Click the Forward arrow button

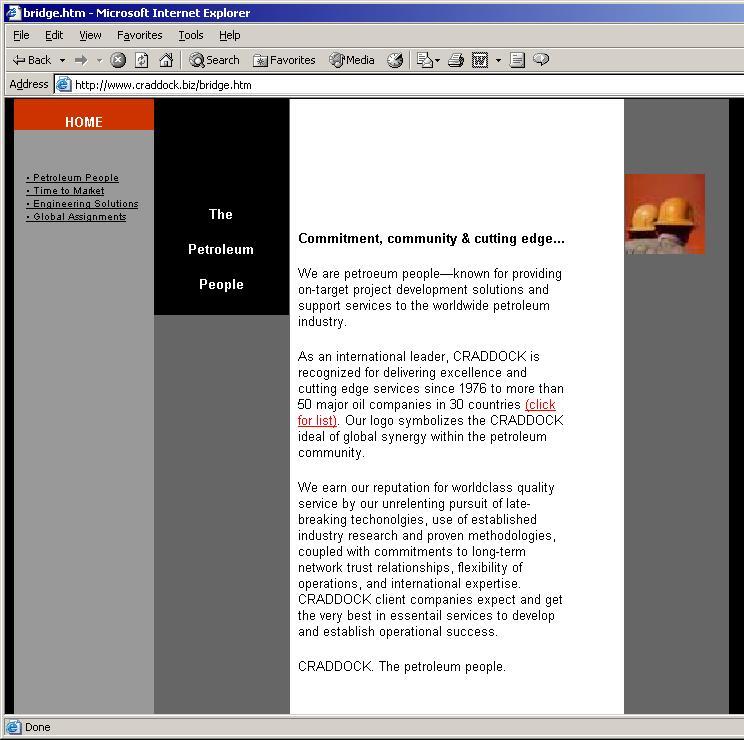point(82,60)
